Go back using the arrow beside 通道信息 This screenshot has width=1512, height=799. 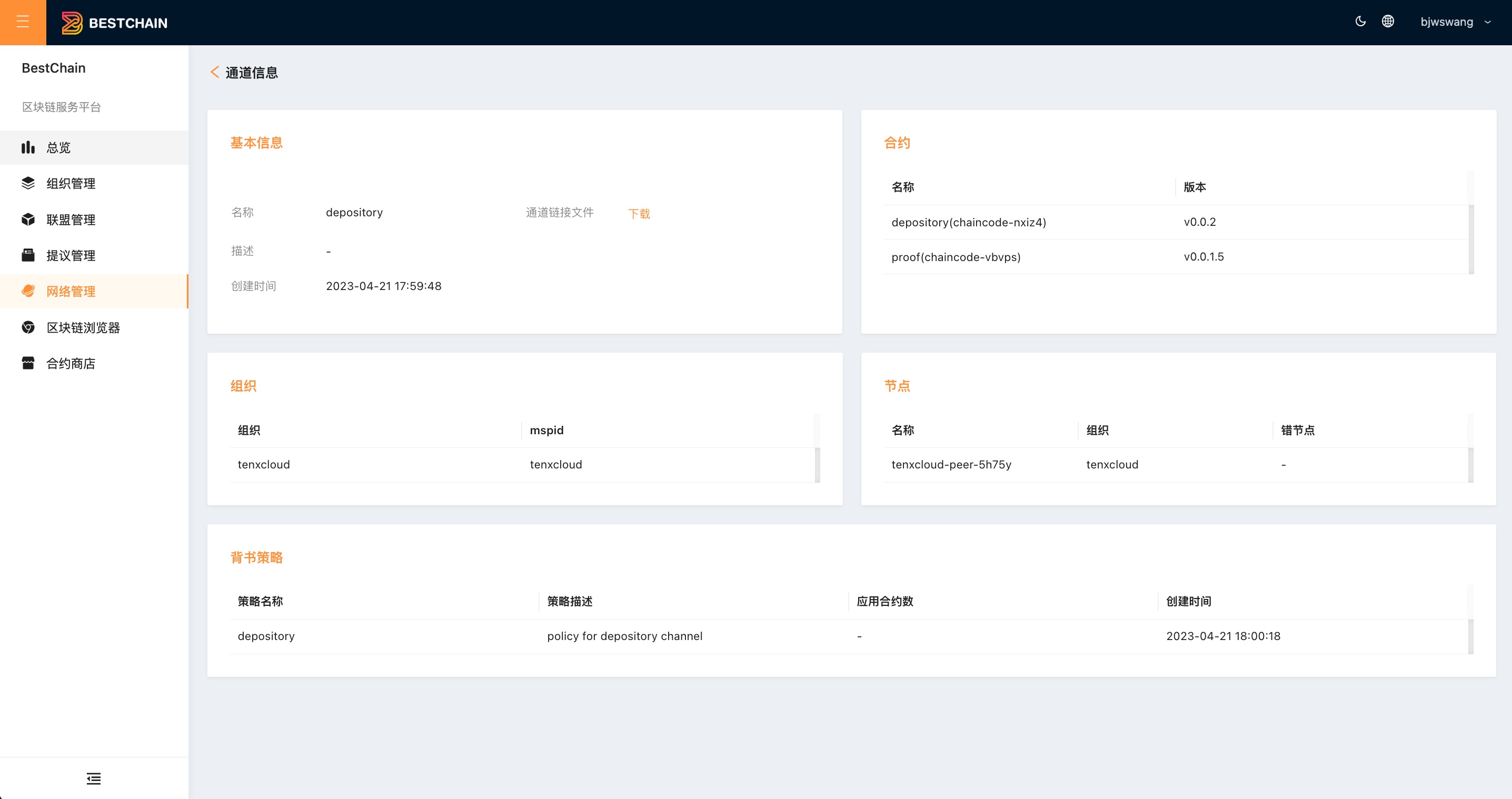pyautogui.click(x=215, y=72)
